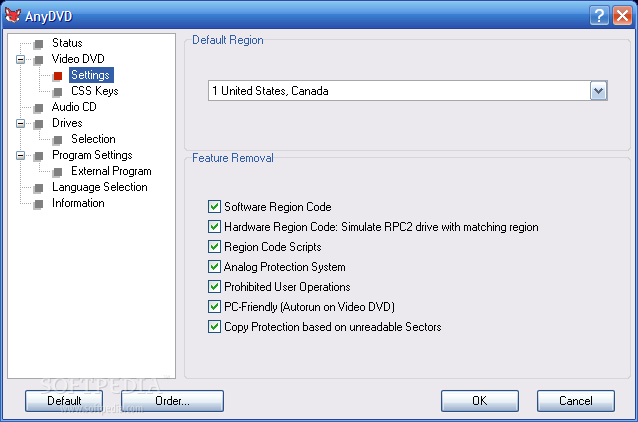The height and width of the screenshot is (422, 638).
Task: Open the Default Region dropdown arrow
Action: [598, 91]
